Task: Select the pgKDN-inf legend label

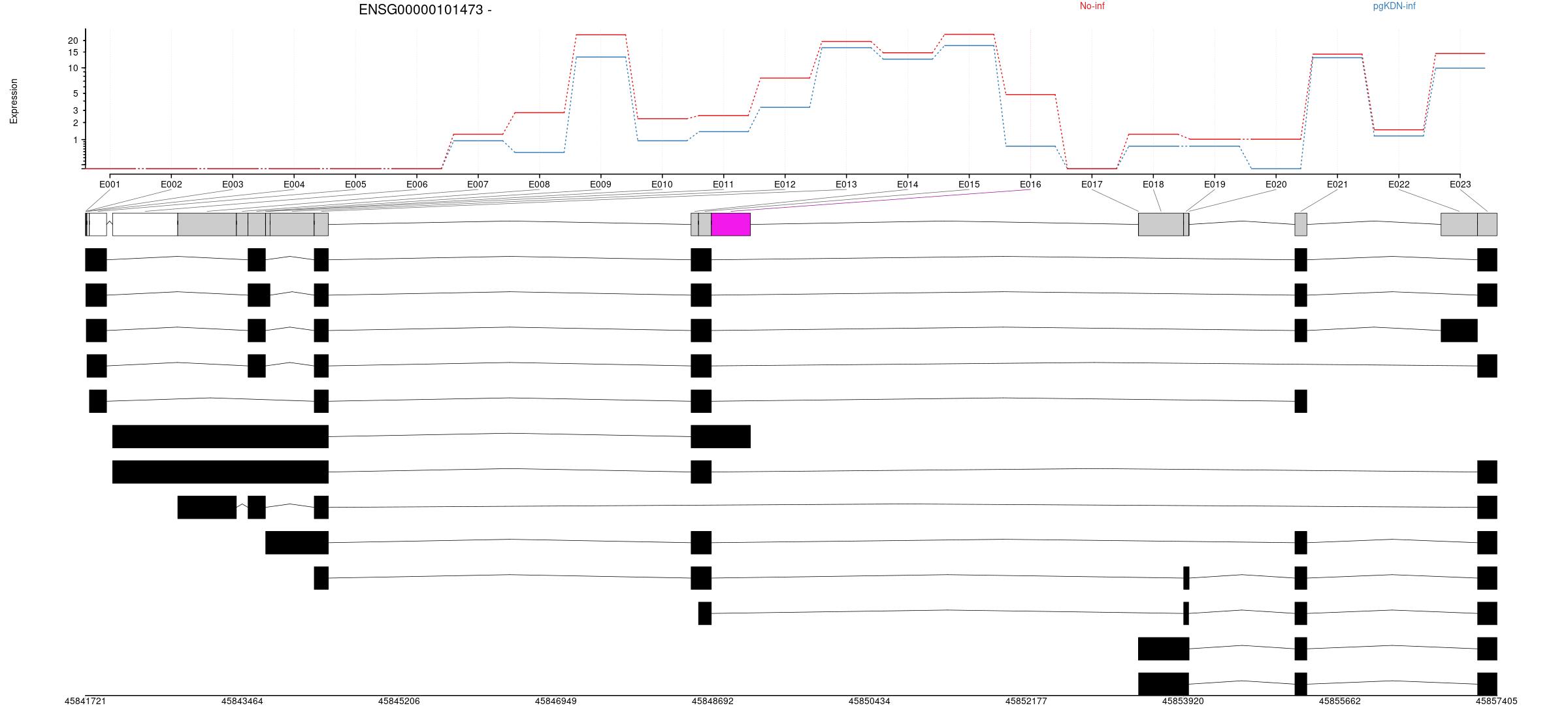Action: (x=1394, y=6)
